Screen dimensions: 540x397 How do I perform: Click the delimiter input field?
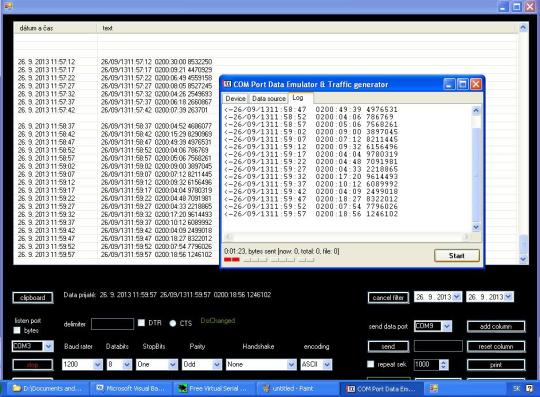point(113,324)
